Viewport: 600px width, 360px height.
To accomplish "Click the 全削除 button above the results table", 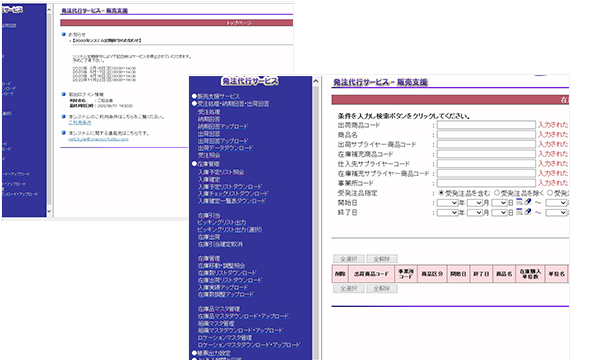I will (382, 259).
